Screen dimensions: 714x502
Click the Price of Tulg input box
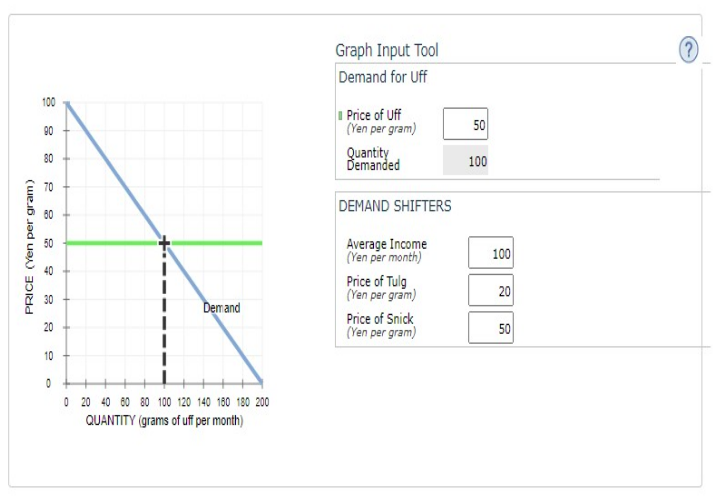490,290
